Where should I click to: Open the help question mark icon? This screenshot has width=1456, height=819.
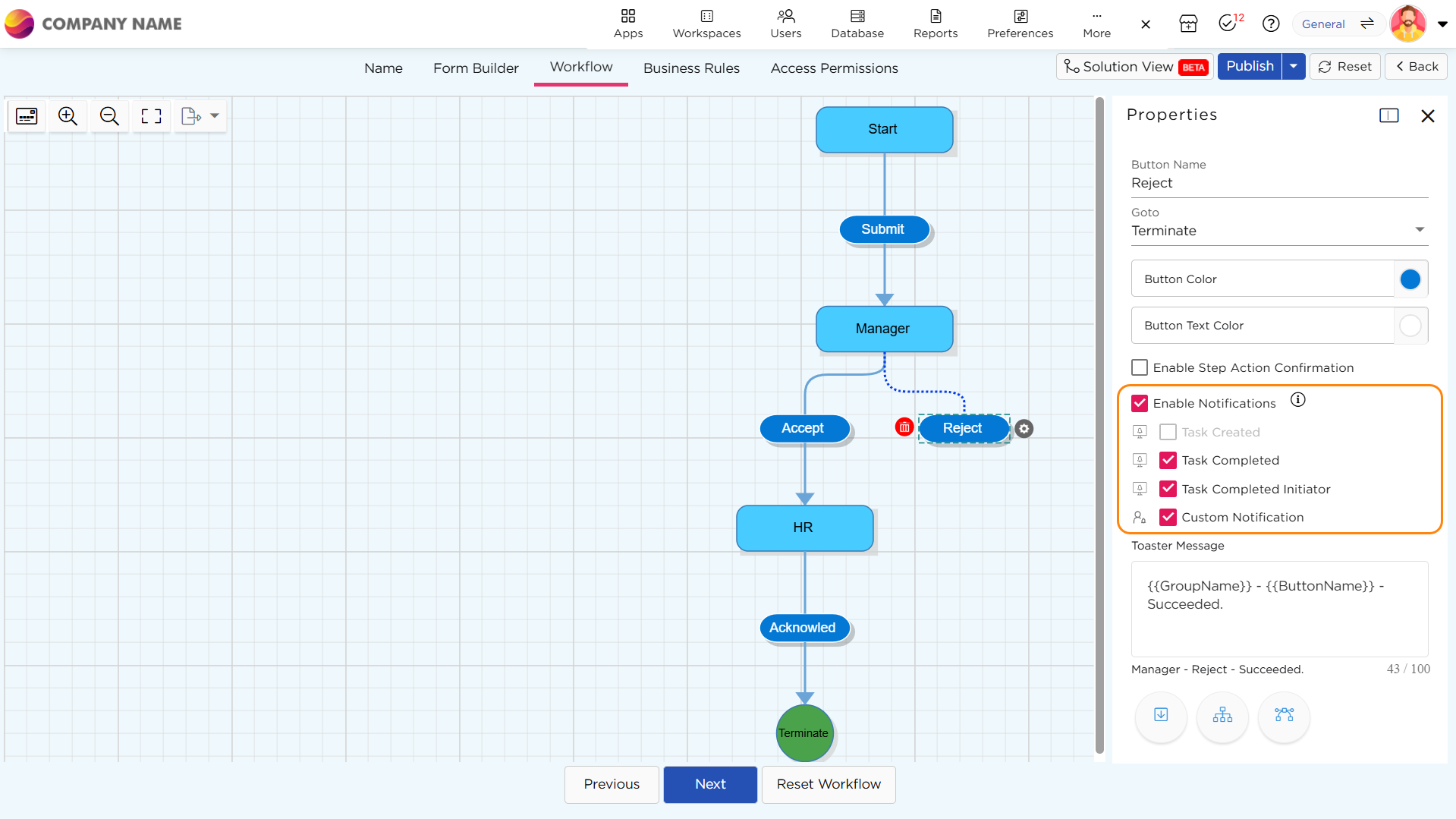(x=1270, y=24)
